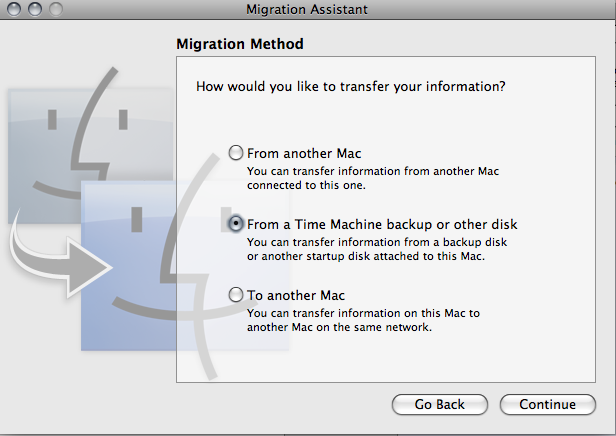Click the "Migration Assistant" window title
Image resolution: width=616 pixels, height=436 pixels.
(x=307, y=10)
